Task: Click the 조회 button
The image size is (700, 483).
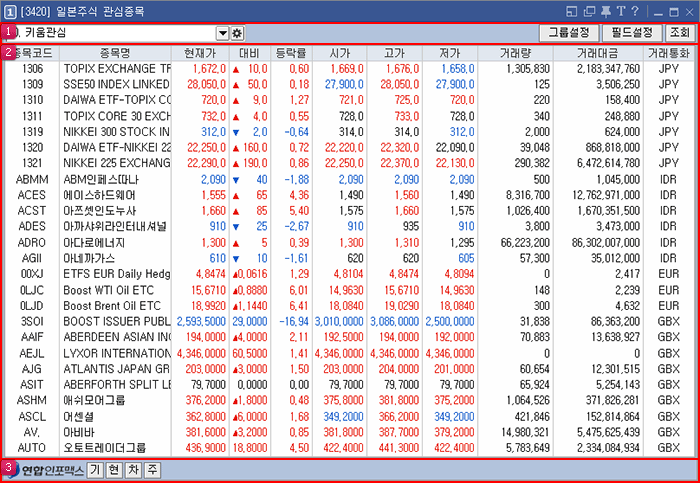Action: point(680,33)
